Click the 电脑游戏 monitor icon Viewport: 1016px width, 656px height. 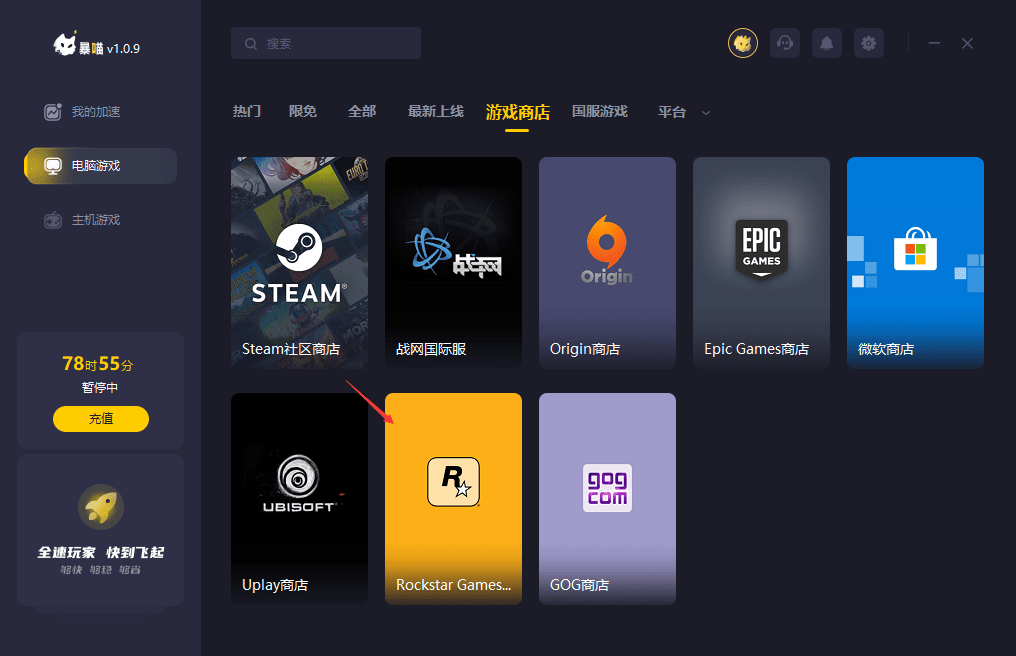52,166
